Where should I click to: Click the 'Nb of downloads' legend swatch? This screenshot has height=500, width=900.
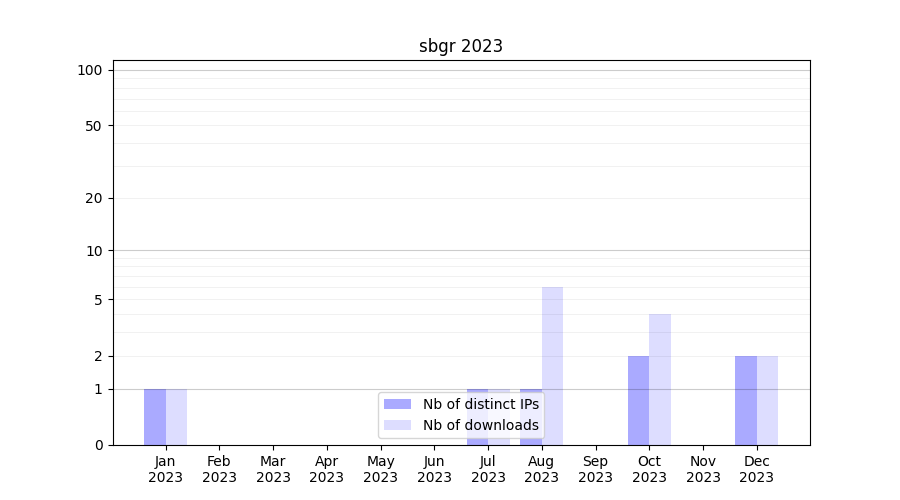point(398,425)
